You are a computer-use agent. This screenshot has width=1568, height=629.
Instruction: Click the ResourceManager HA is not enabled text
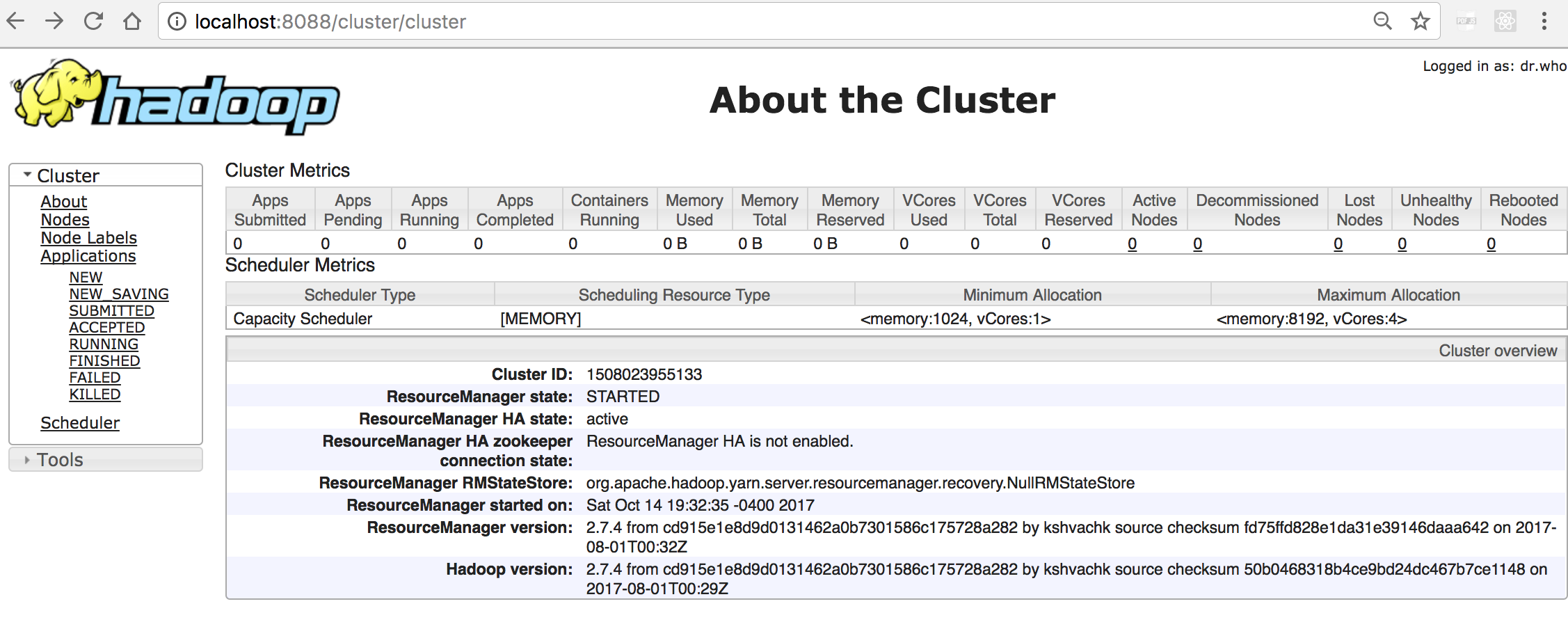click(x=720, y=441)
